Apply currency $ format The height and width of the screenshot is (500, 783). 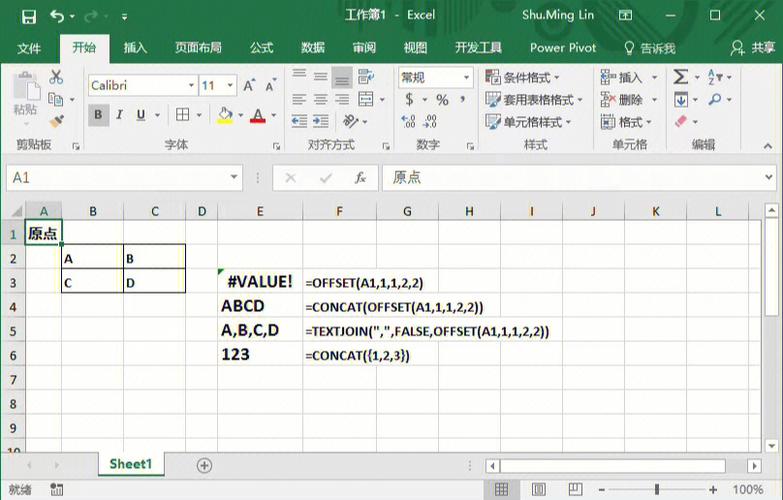click(409, 99)
